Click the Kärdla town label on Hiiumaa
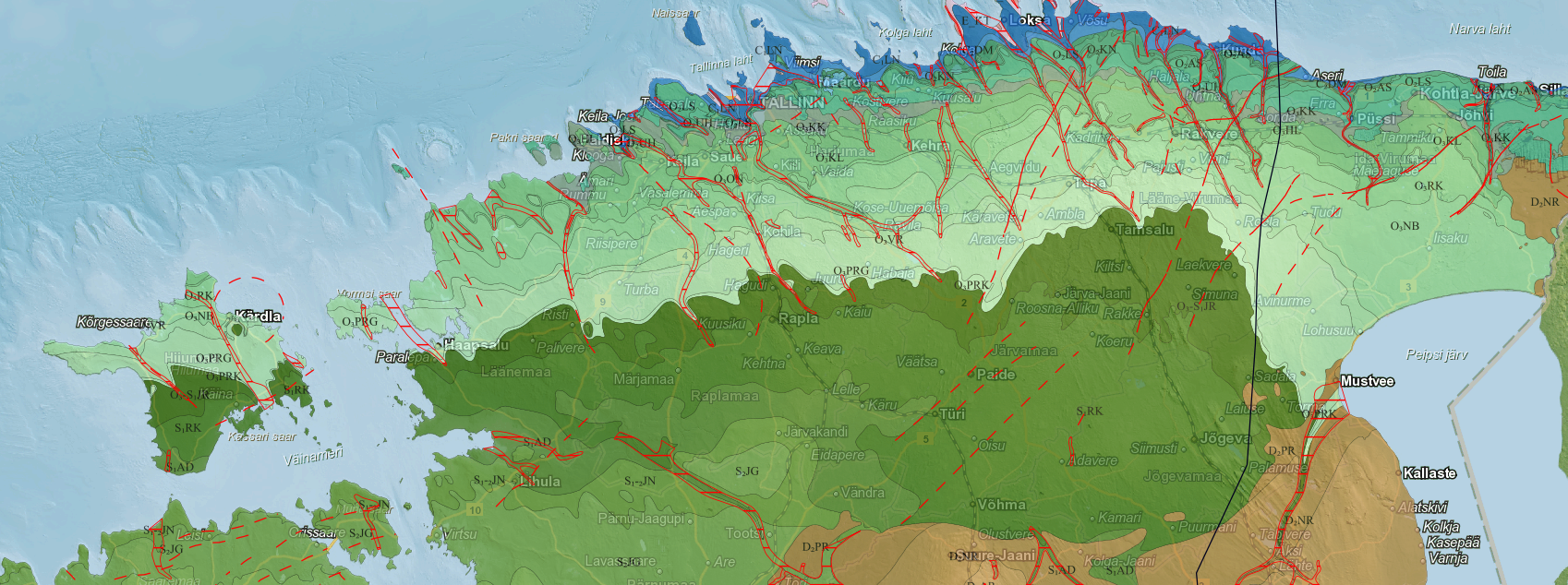Screen dimensions: 1568x585 259,316
